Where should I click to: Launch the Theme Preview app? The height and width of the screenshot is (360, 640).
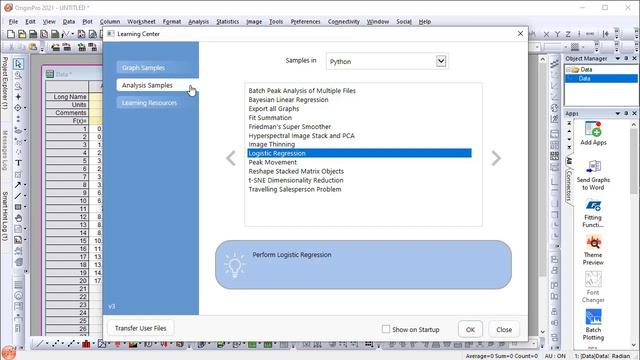click(x=593, y=251)
